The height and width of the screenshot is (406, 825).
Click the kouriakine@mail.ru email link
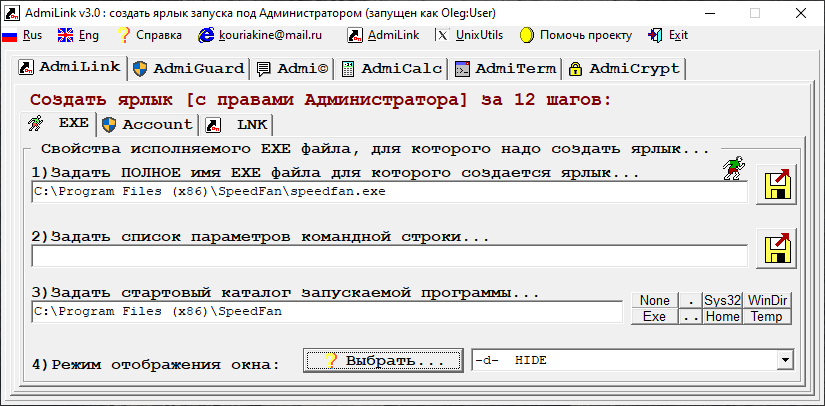pos(260,35)
